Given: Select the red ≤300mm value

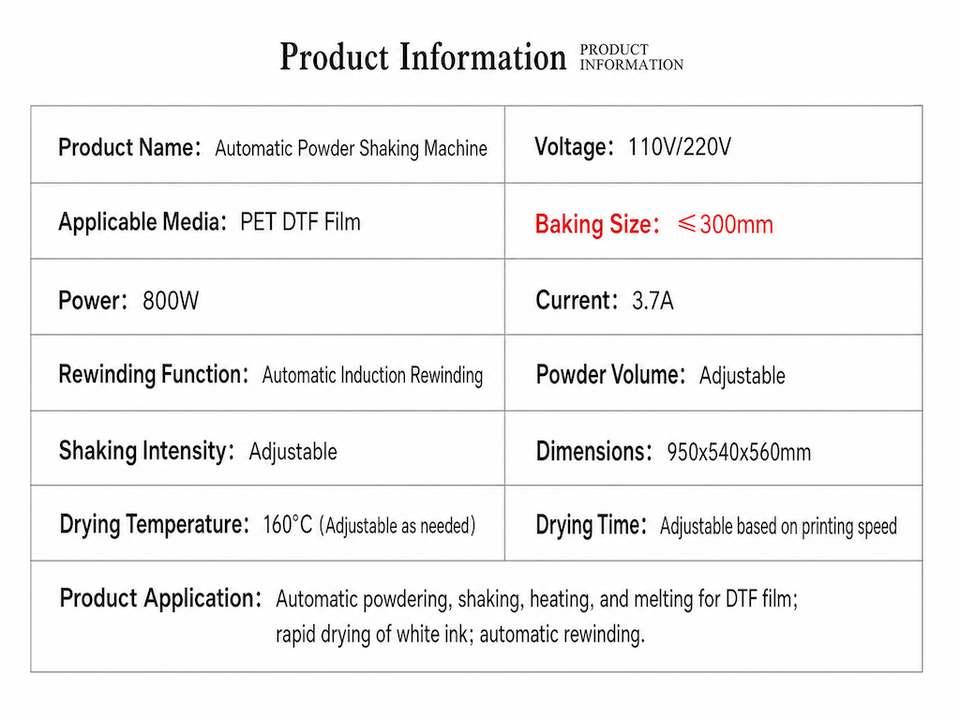Looking at the screenshot, I should [x=726, y=224].
